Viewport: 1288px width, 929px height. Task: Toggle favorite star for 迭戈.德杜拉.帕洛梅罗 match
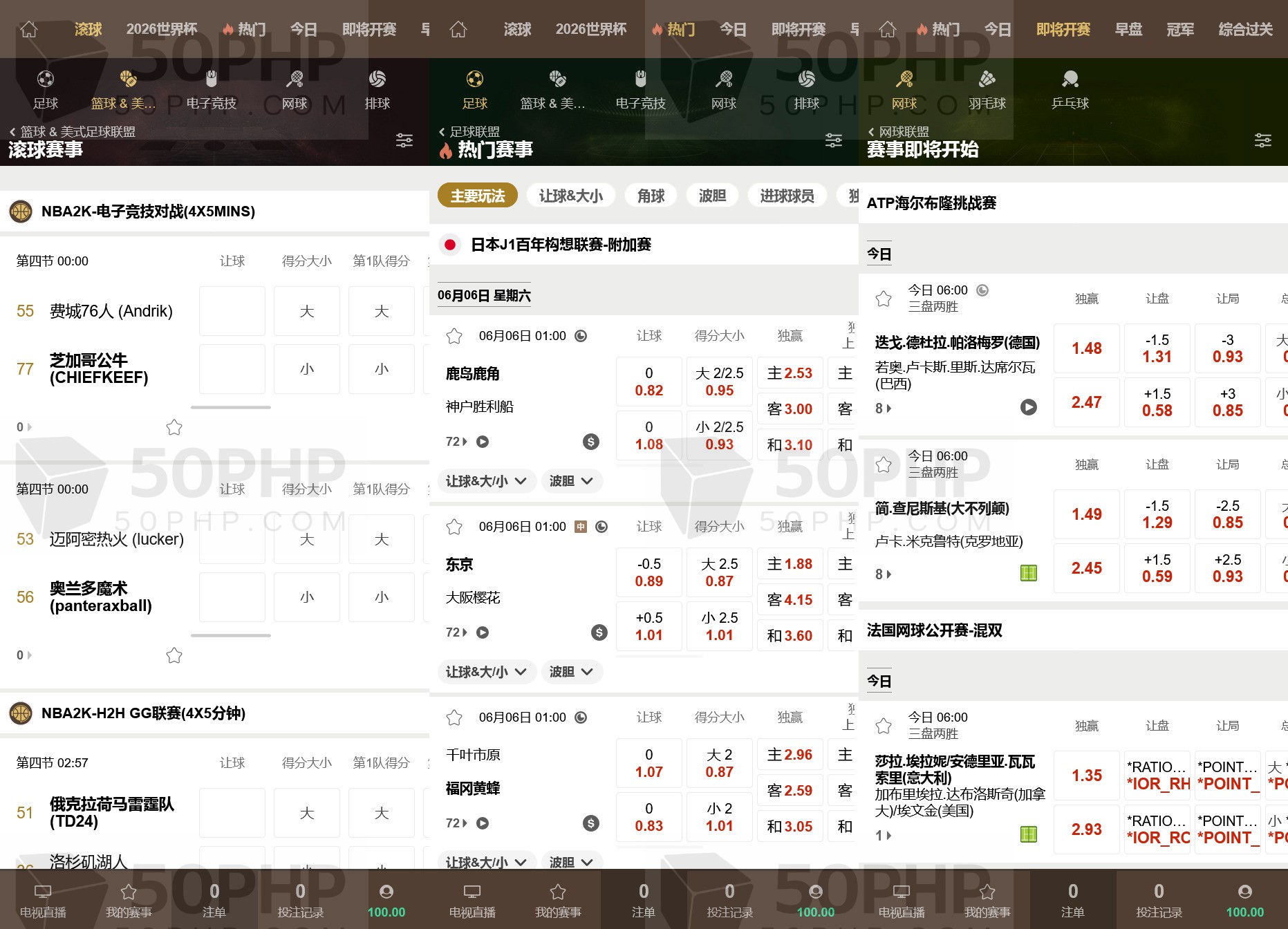coord(884,299)
